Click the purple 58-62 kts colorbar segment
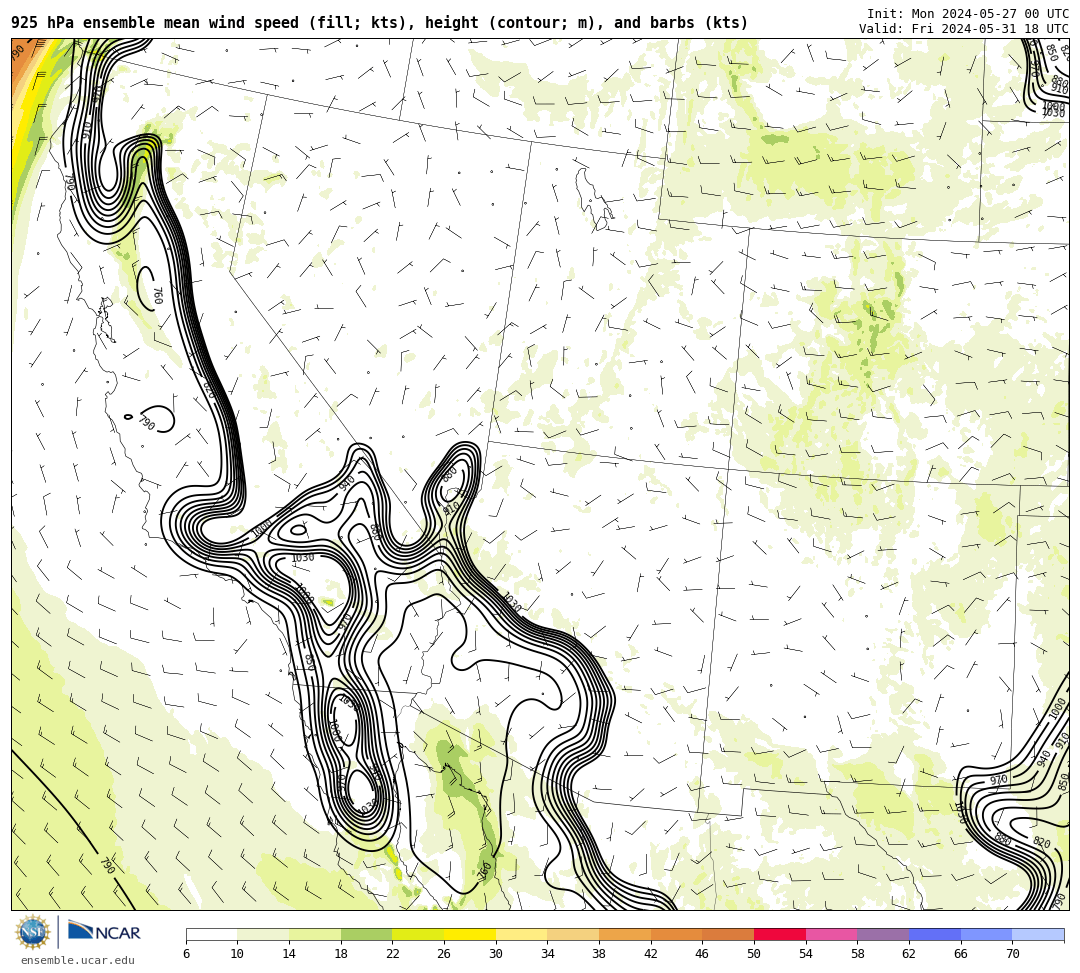Viewport: 1080px width, 973px height. pyautogui.click(x=883, y=934)
